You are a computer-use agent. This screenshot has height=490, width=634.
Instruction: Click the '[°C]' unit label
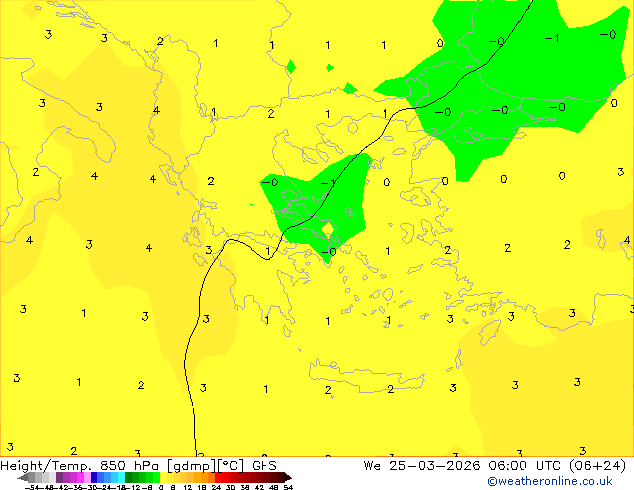pos(231,466)
